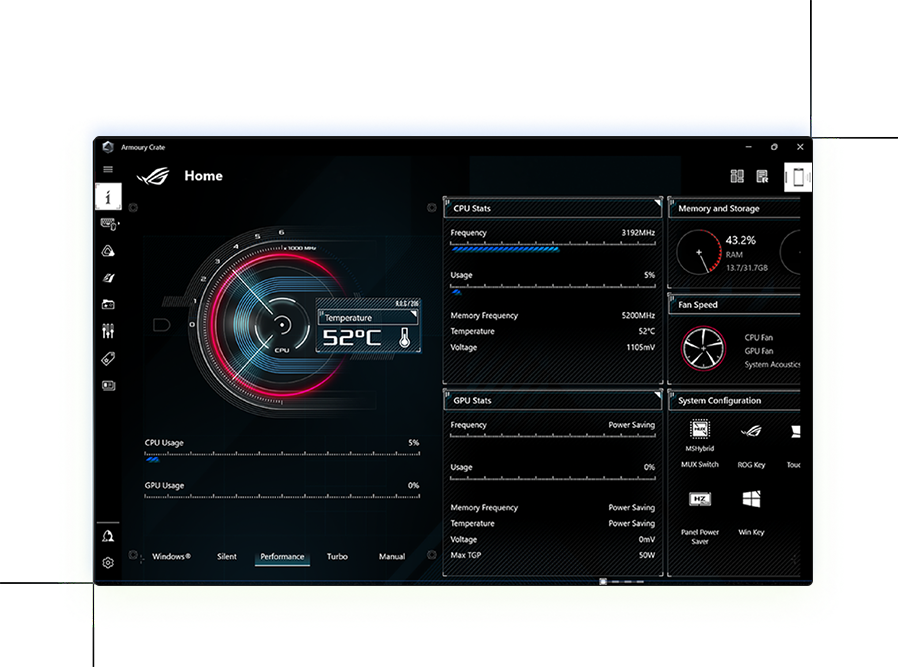The image size is (898, 667).
Task: Open Game Library folder icon in sidebar
Action: pyautogui.click(x=108, y=305)
